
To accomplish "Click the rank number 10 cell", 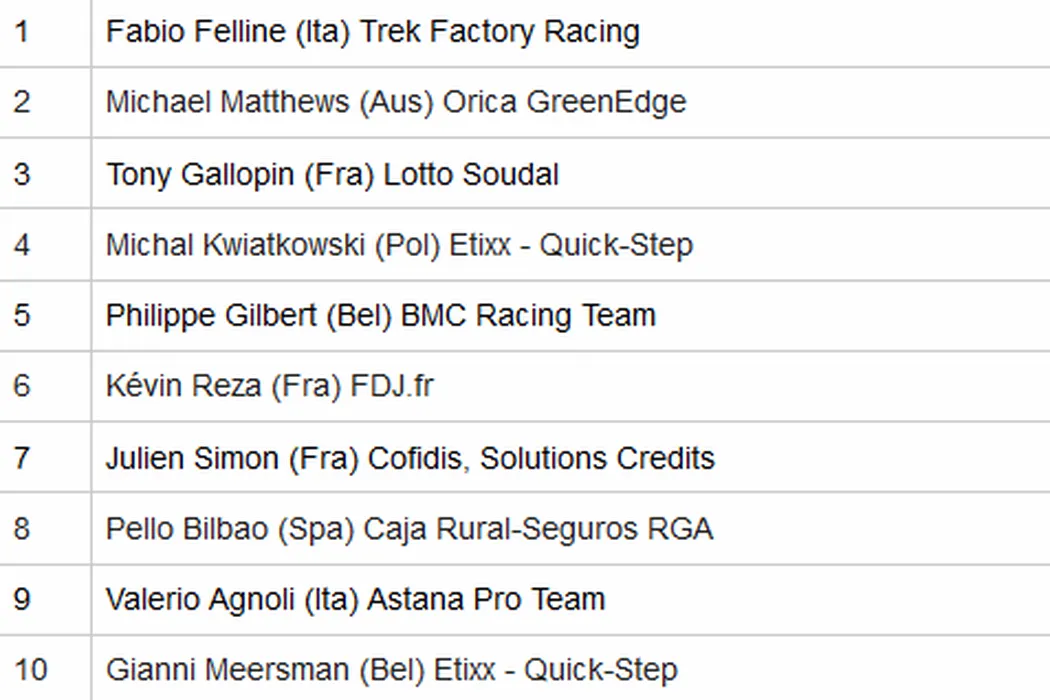I will (x=30, y=669).
